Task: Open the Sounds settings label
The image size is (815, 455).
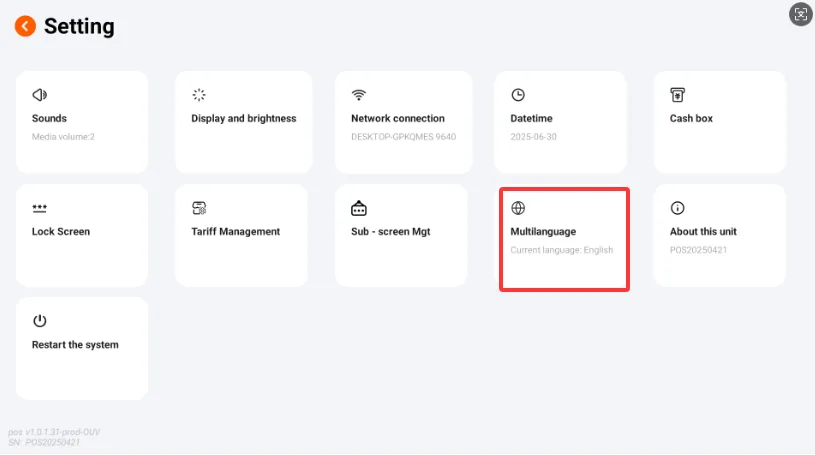Action: (49, 119)
